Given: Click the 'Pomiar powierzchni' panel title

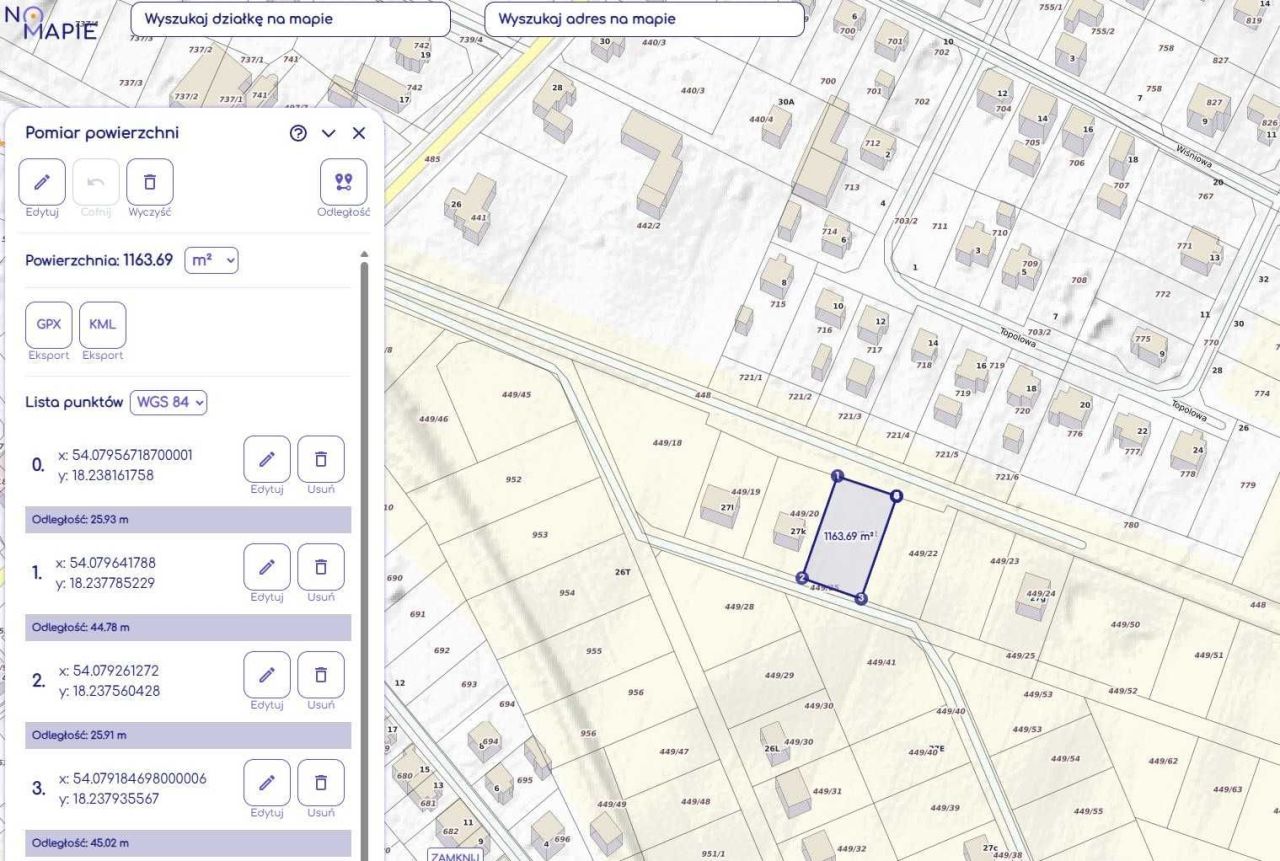Looking at the screenshot, I should click(x=102, y=133).
